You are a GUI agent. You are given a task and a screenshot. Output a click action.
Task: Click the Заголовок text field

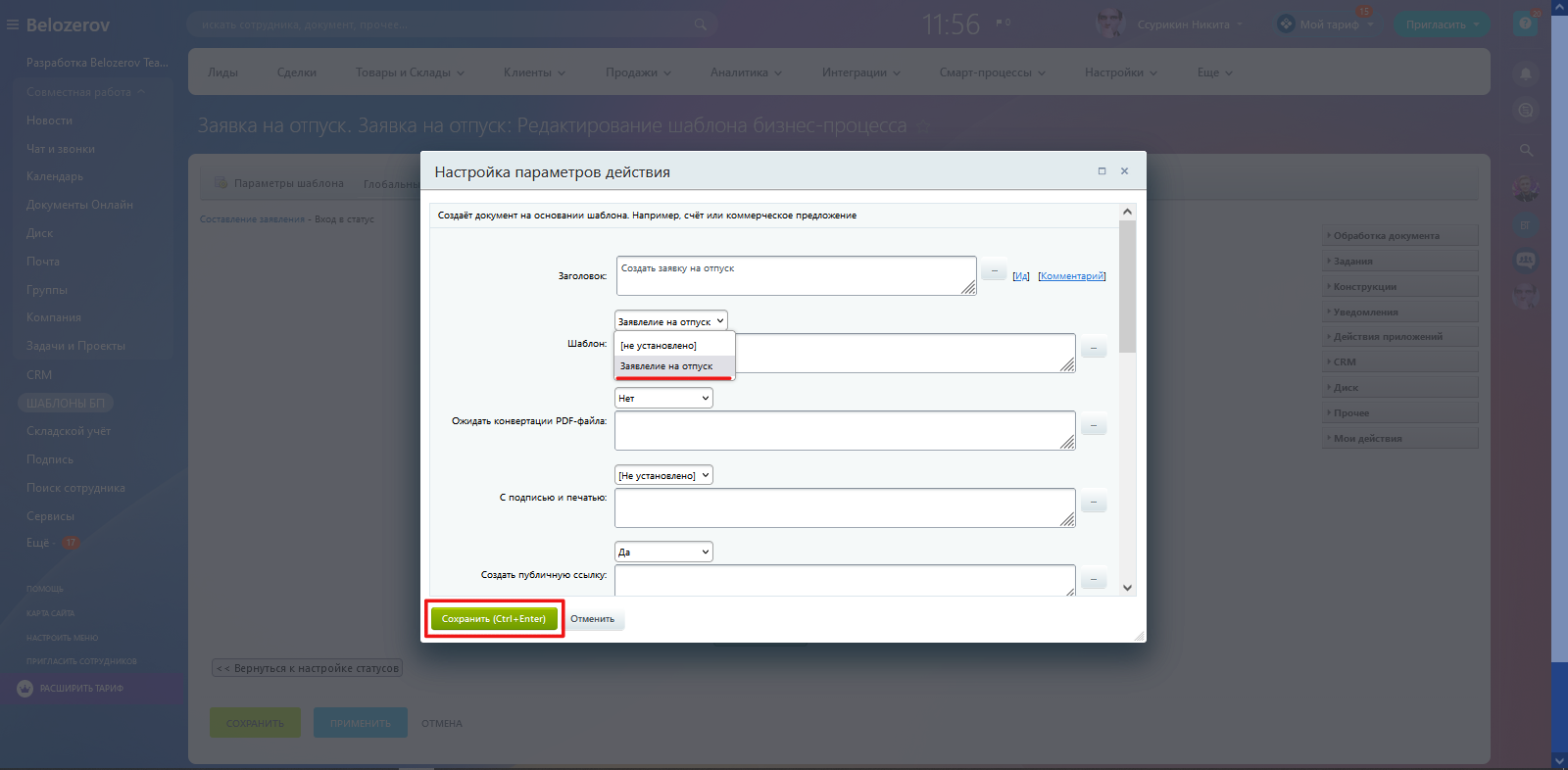796,275
